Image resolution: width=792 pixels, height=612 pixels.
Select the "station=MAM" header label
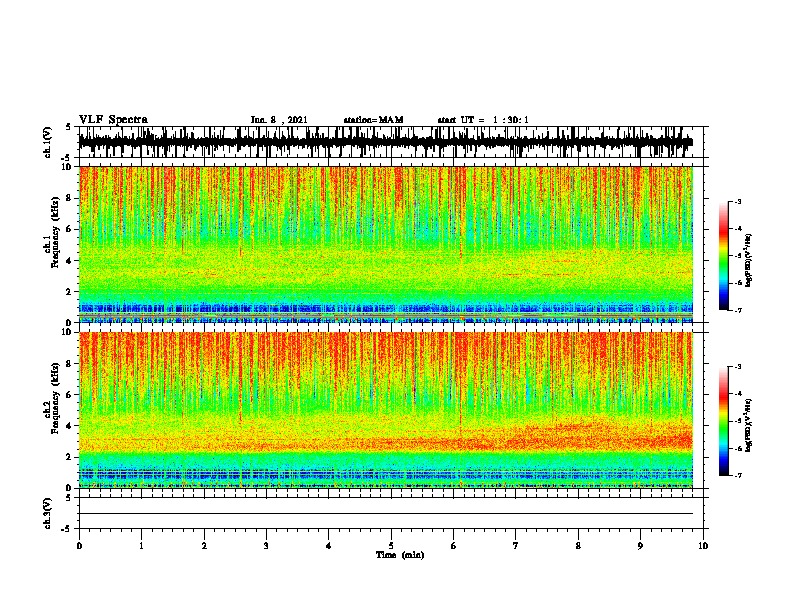(373, 120)
